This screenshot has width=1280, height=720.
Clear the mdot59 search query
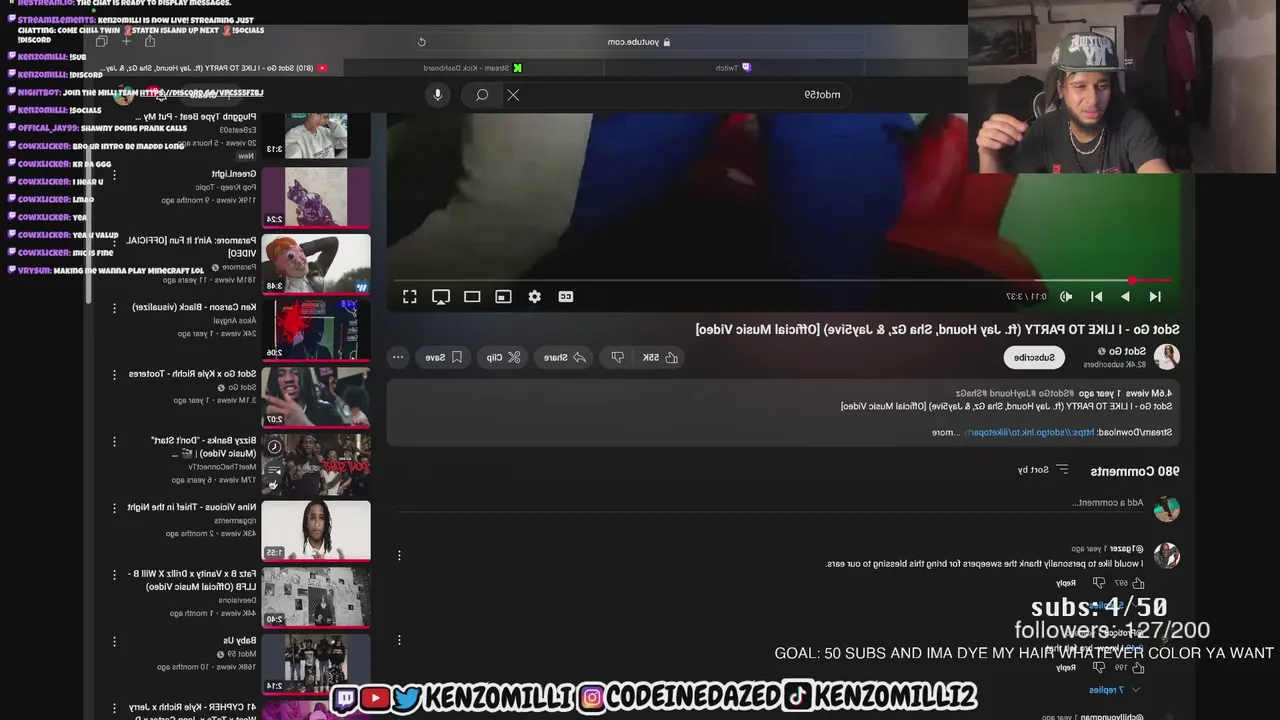click(x=513, y=95)
